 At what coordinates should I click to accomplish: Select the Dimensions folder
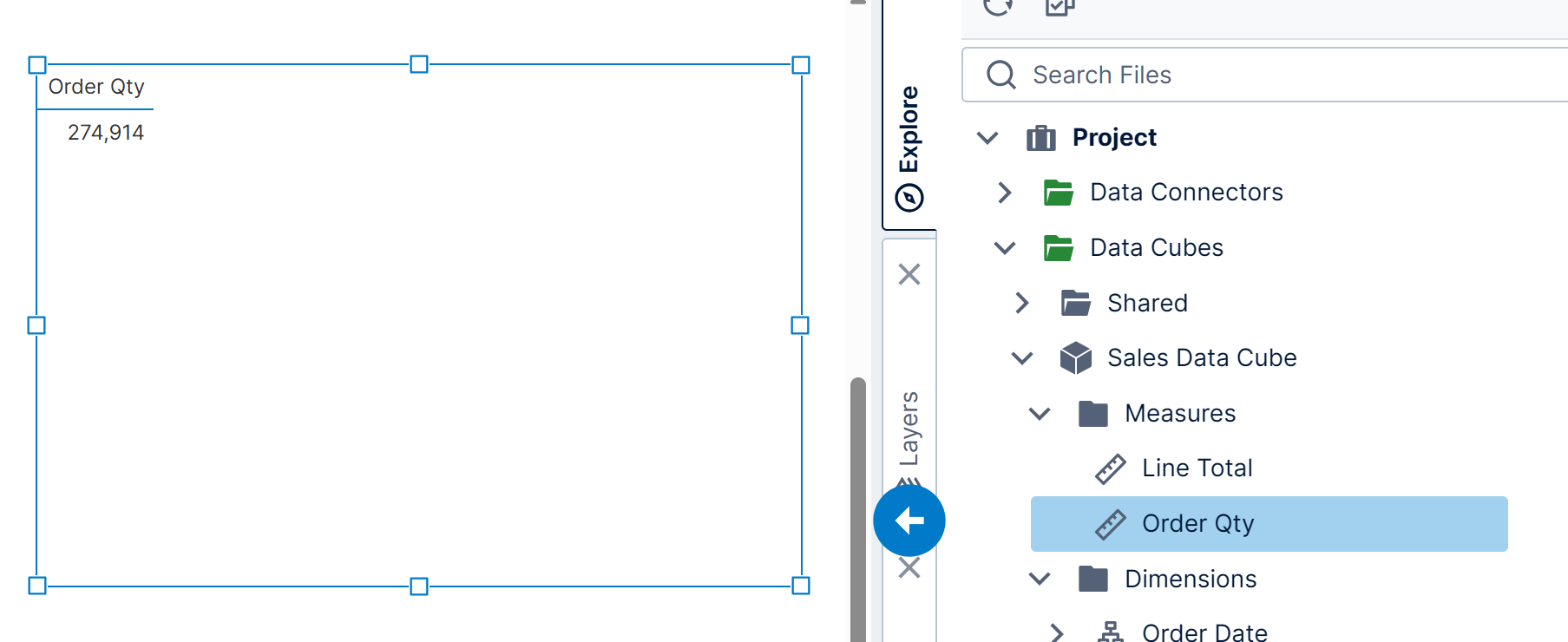1190,579
